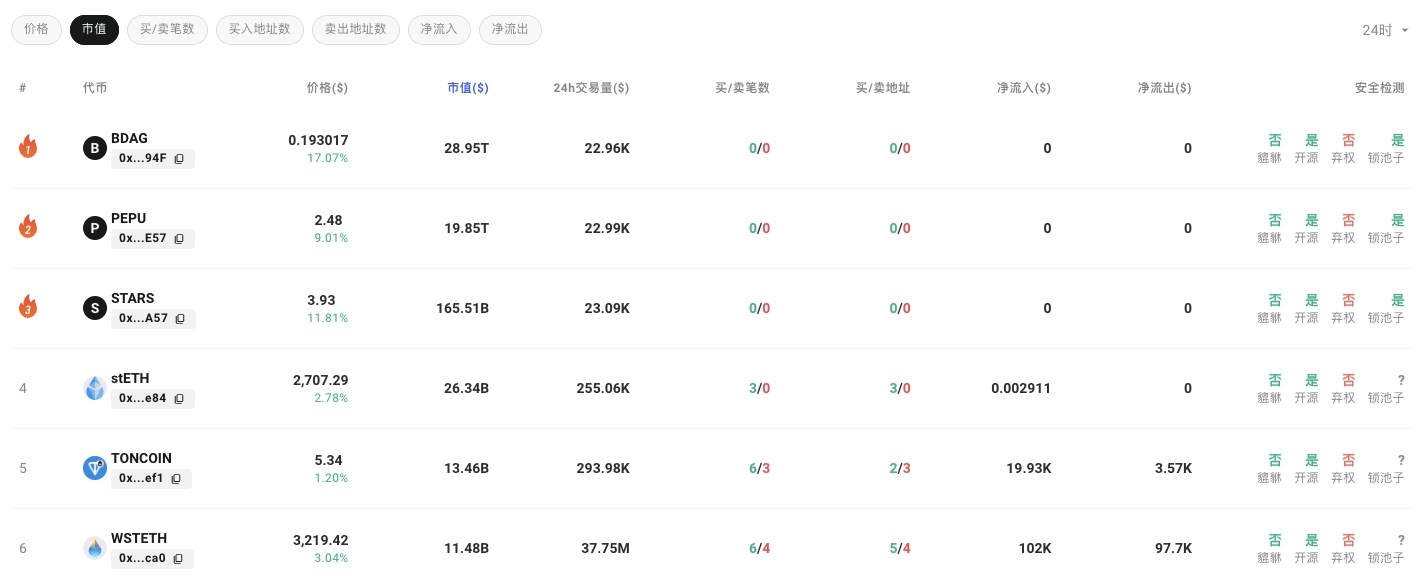The height and width of the screenshot is (583, 1425).
Task: Select the 市值 filter tab
Action: click(x=94, y=30)
